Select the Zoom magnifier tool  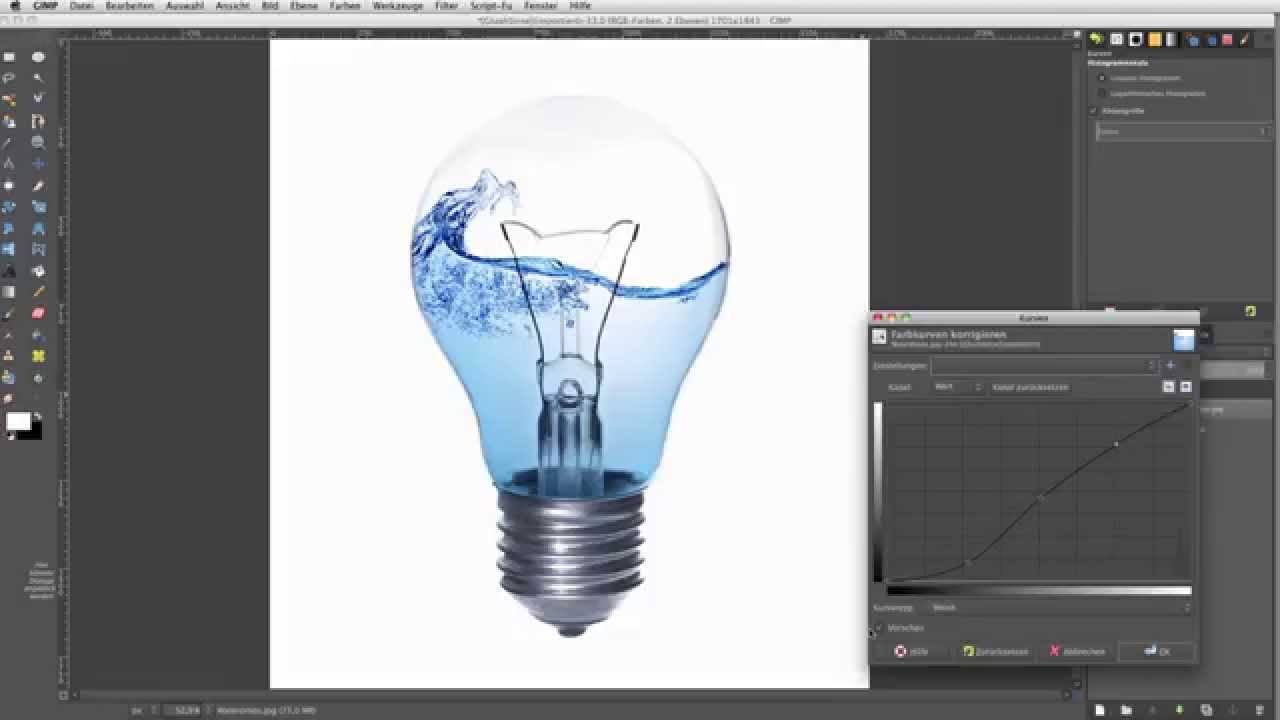38,142
